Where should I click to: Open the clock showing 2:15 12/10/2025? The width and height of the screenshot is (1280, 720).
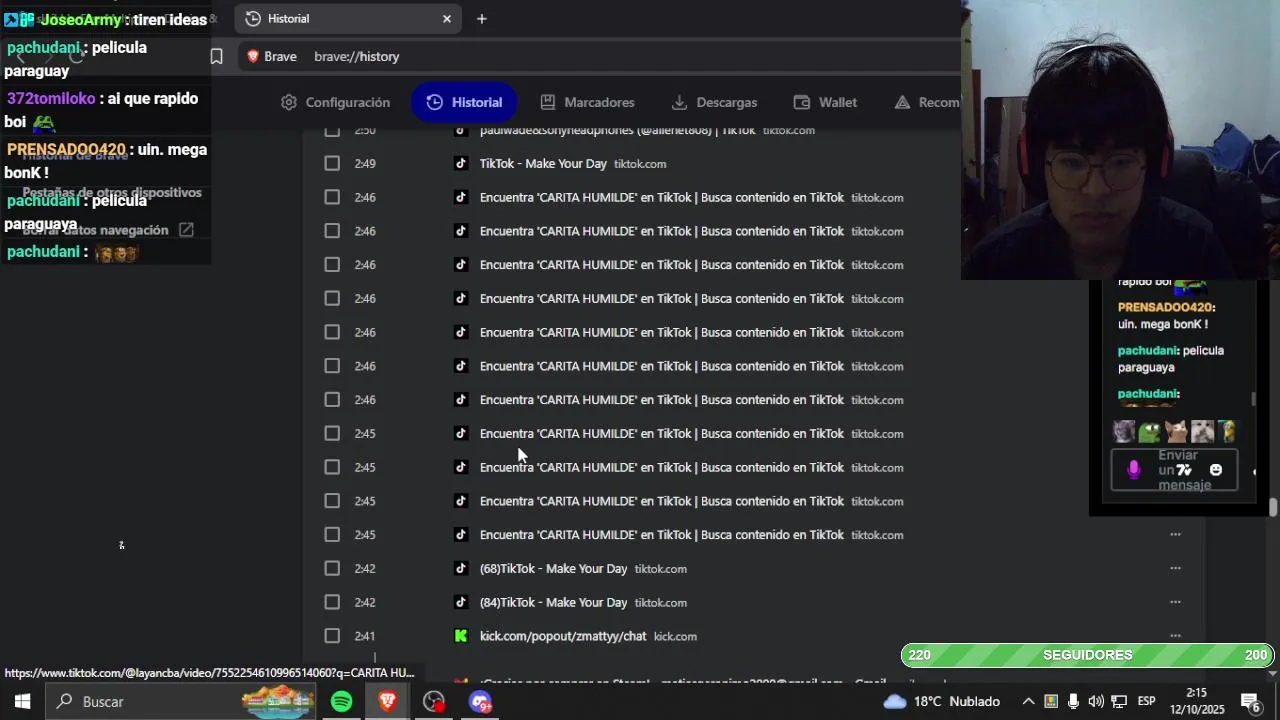click(x=1197, y=702)
